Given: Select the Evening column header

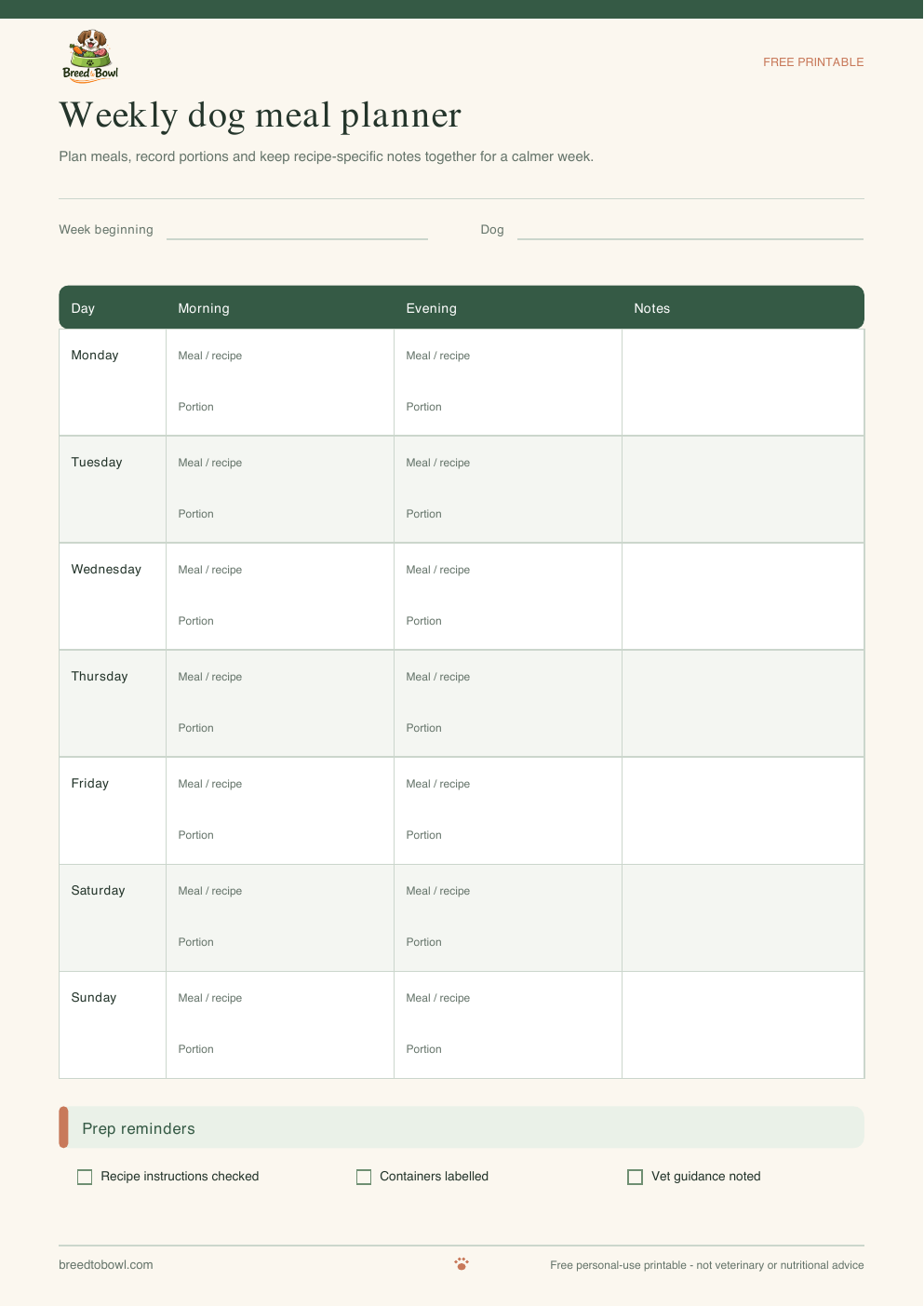Looking at the screenshot, I should (432, 308).
